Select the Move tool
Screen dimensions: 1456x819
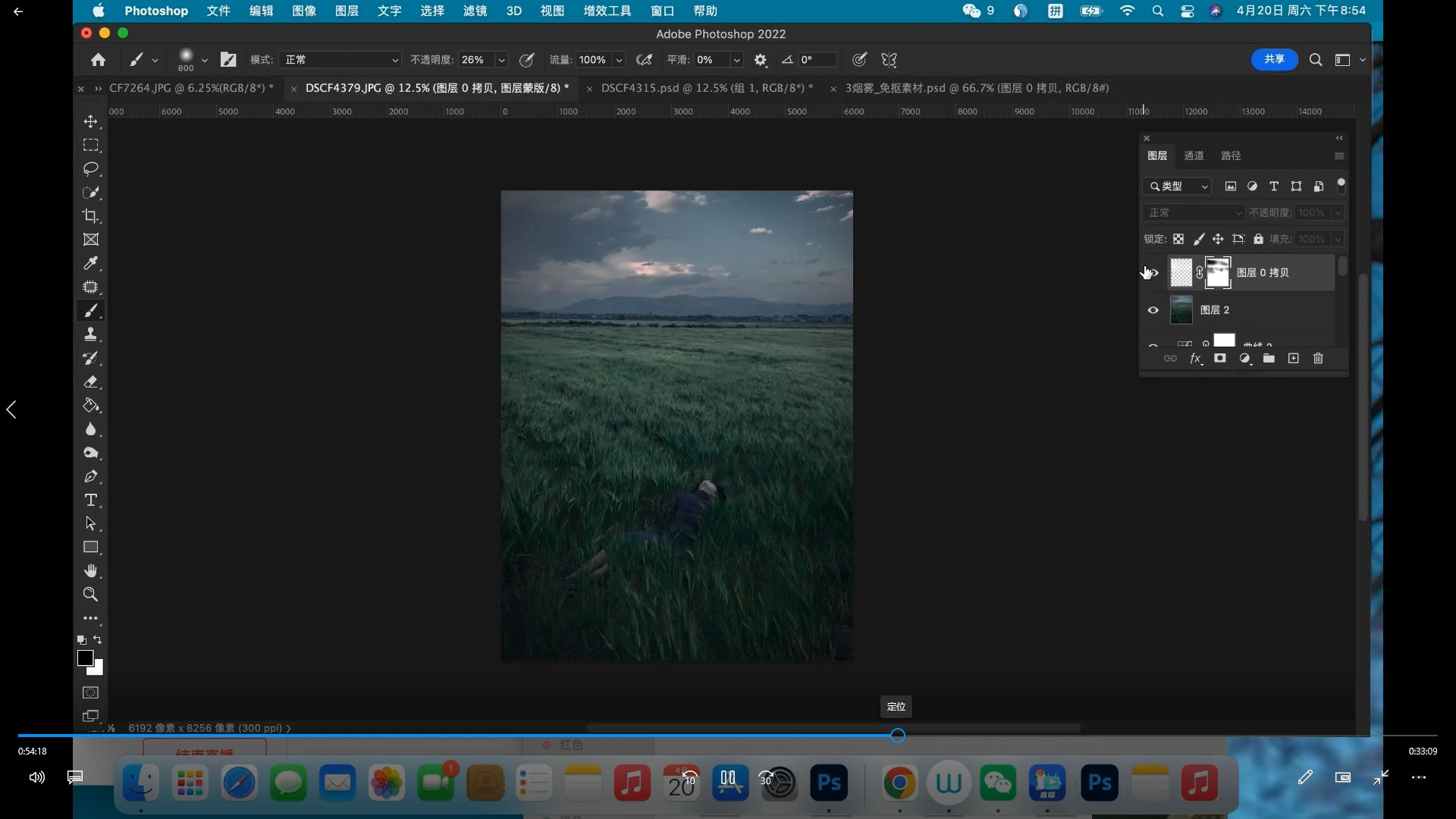pyautogui.click(x=91, y=121)
